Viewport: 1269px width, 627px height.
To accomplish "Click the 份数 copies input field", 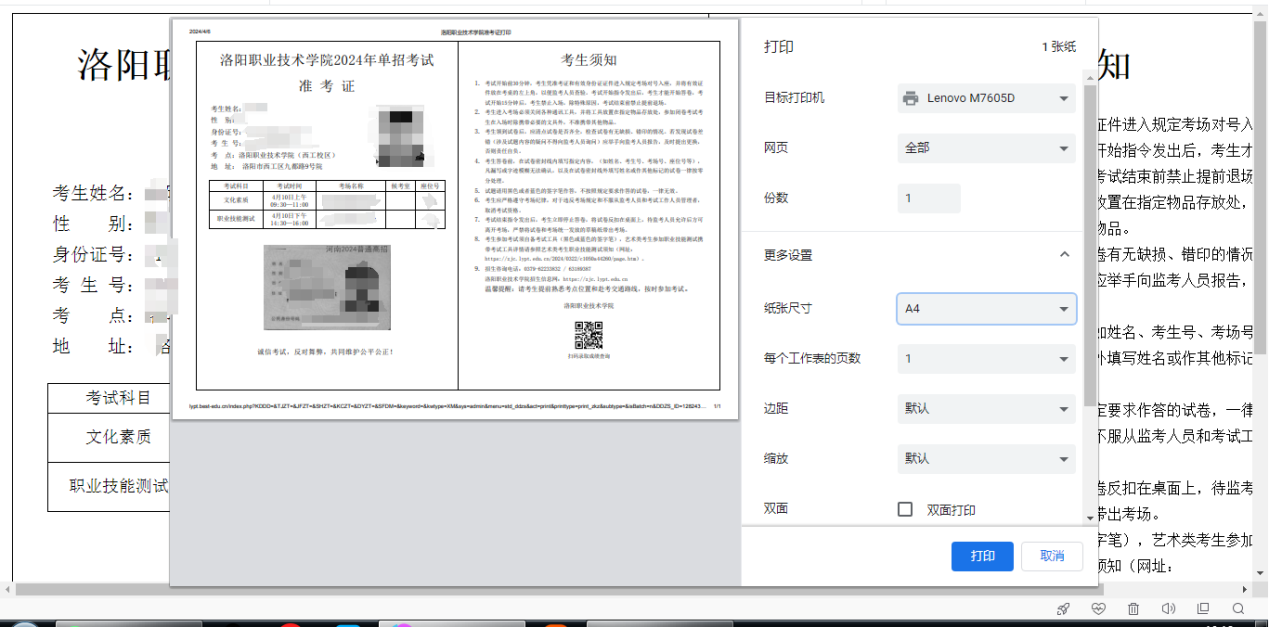I will tap(929, 198).
